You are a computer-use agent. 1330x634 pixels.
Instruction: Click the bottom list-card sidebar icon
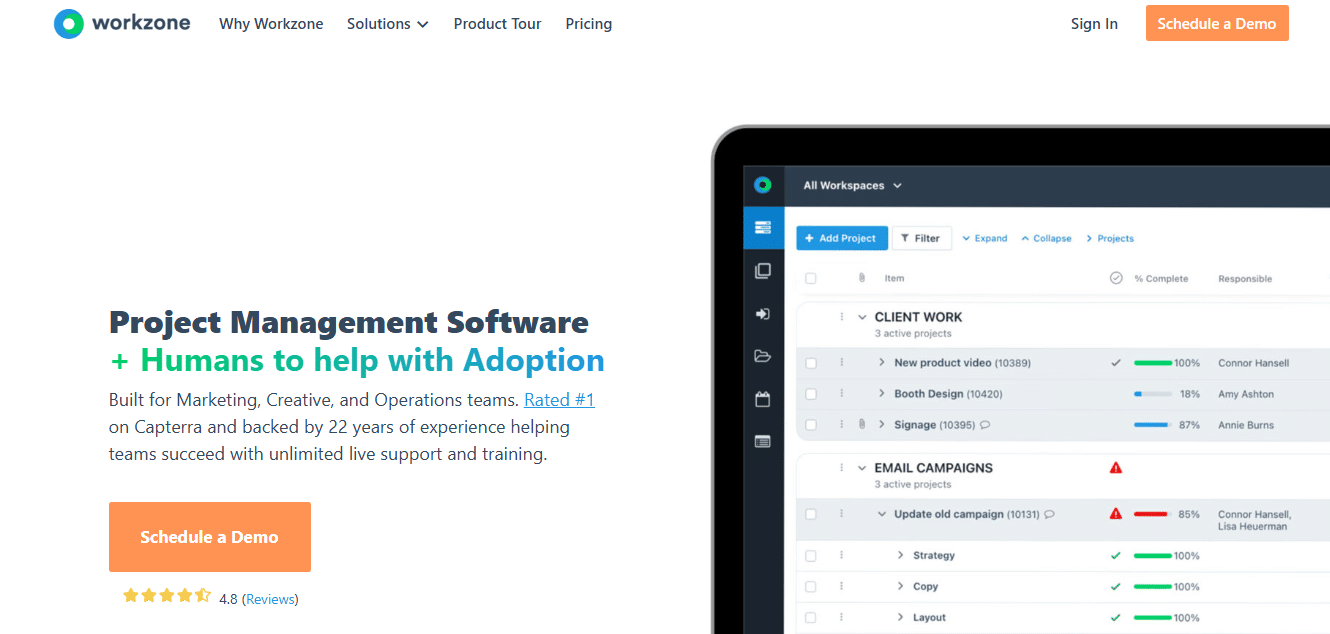tap(763, 441)
